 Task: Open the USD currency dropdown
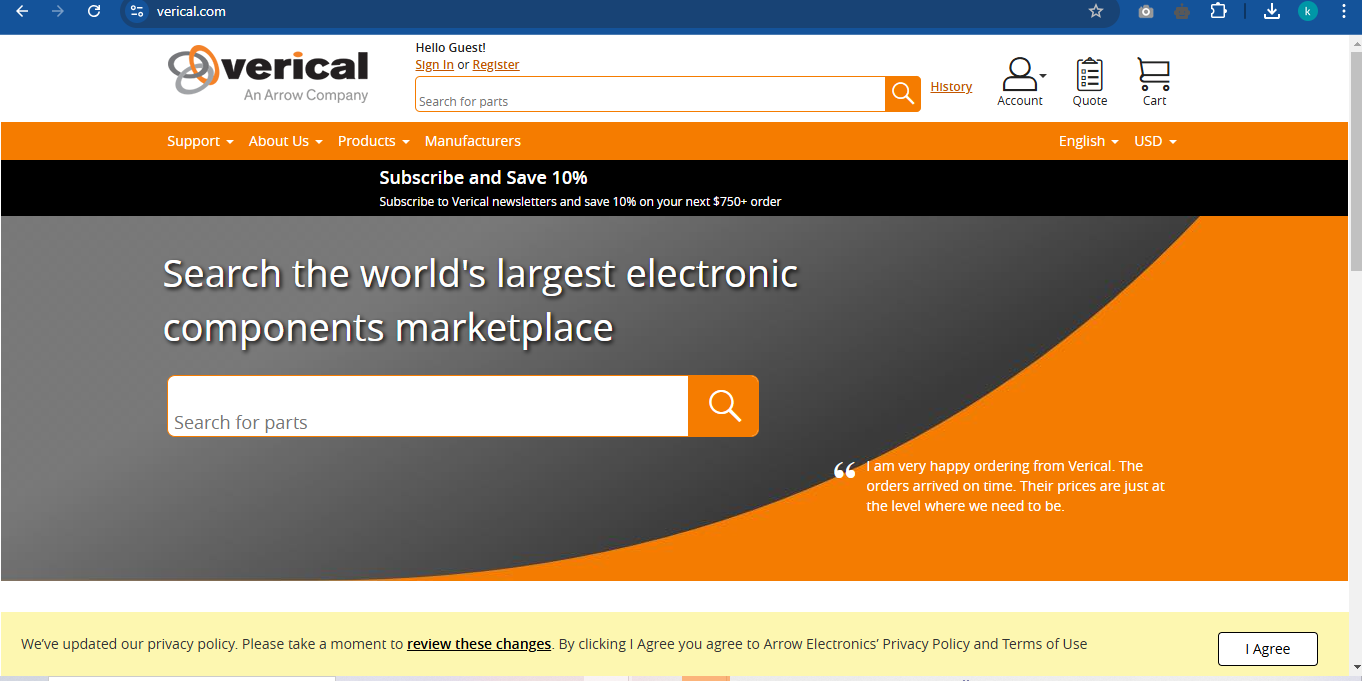coord(1155,141)
